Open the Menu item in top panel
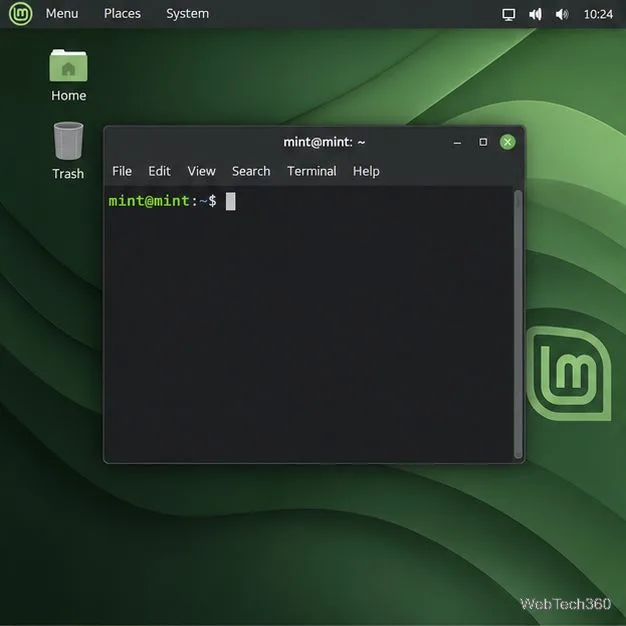 [x=62, y=14]
